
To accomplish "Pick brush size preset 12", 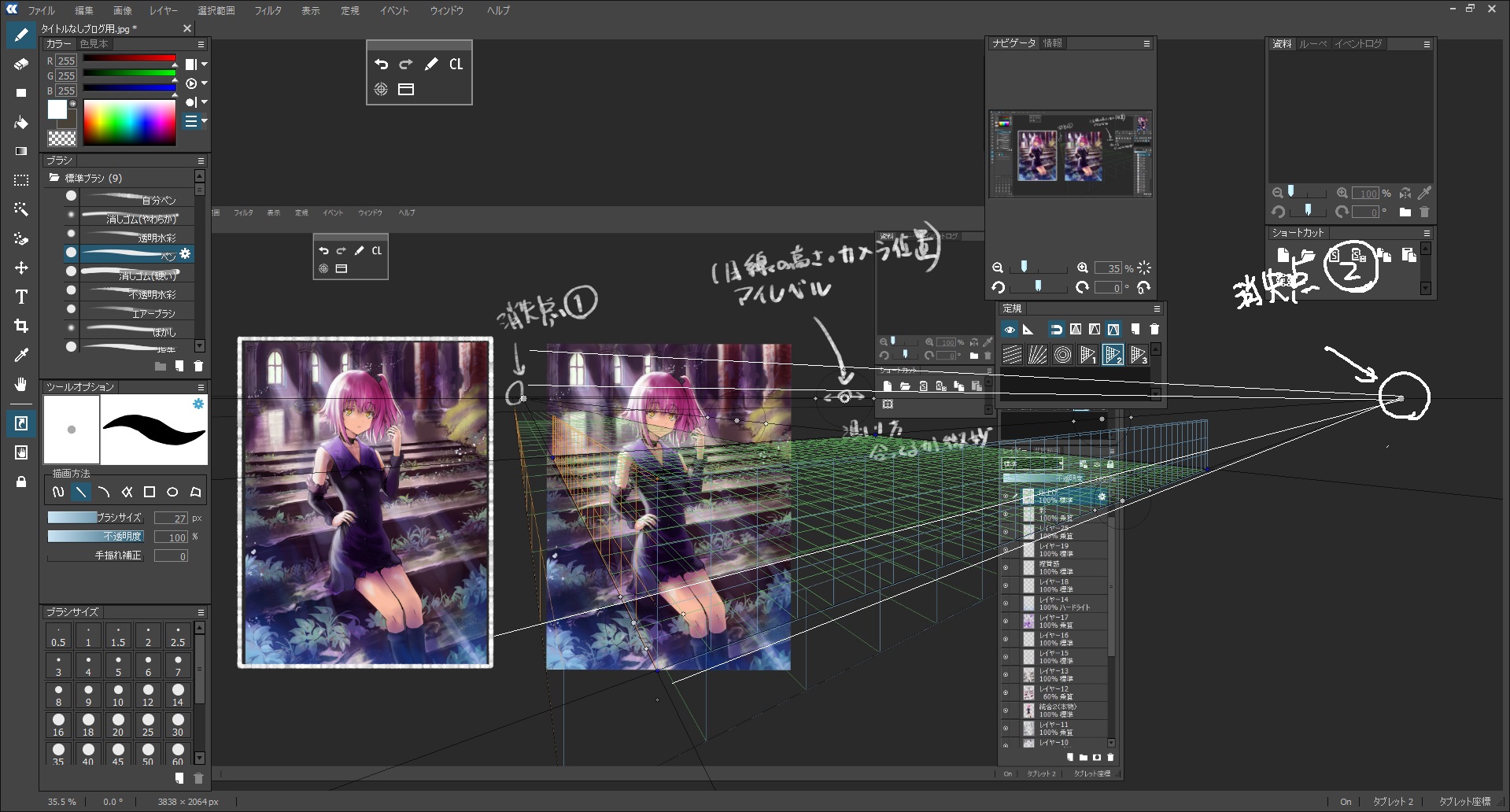I will 148,696.
